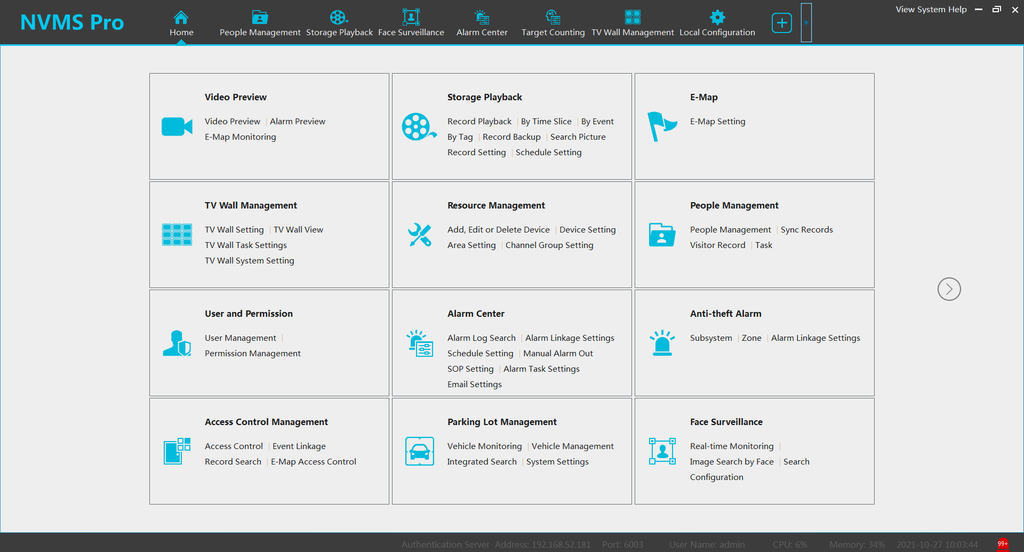
Task: Switch to the Alarm Center tab
Action: pos(482,23)
